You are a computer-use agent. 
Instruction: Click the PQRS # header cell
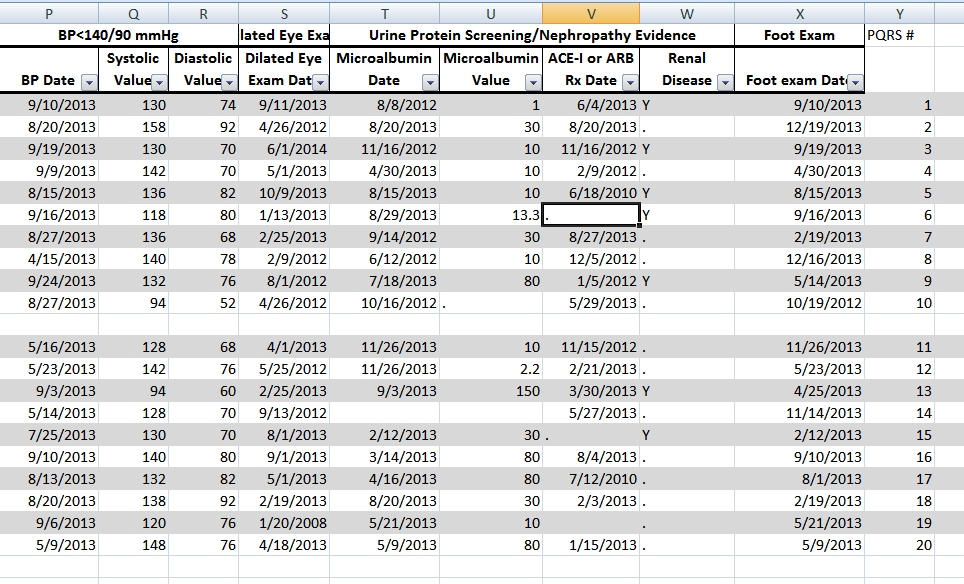pos(899,35)
